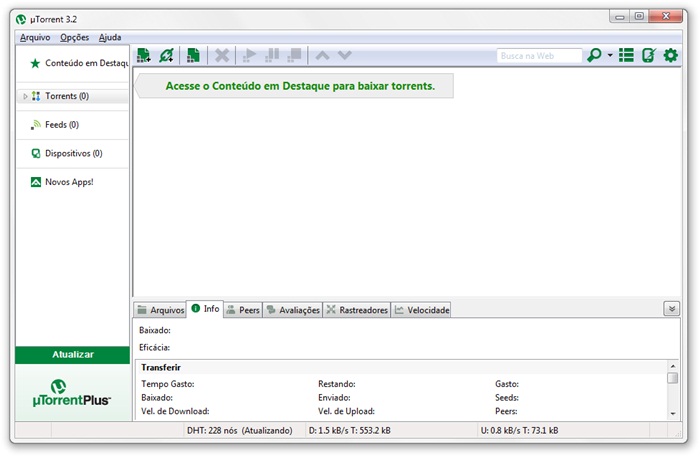Image resolution: width=700 pixels, height=457 pixels.
Task: Open Preferences with the gear icon
Action: tap(671, 55)
